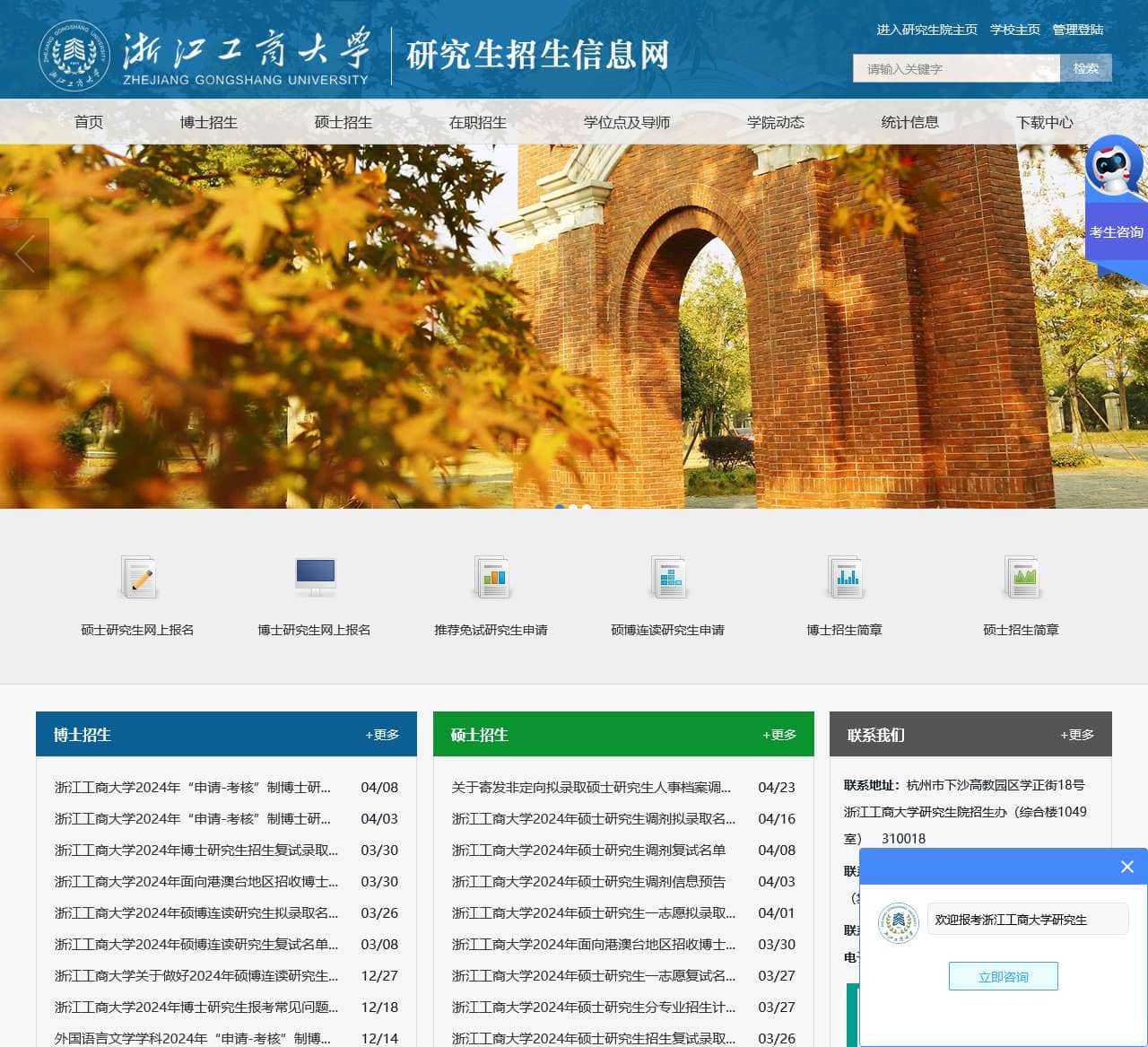Open the 管理登陆 link in header
1148x1047 pixels.
point(1077,30)
